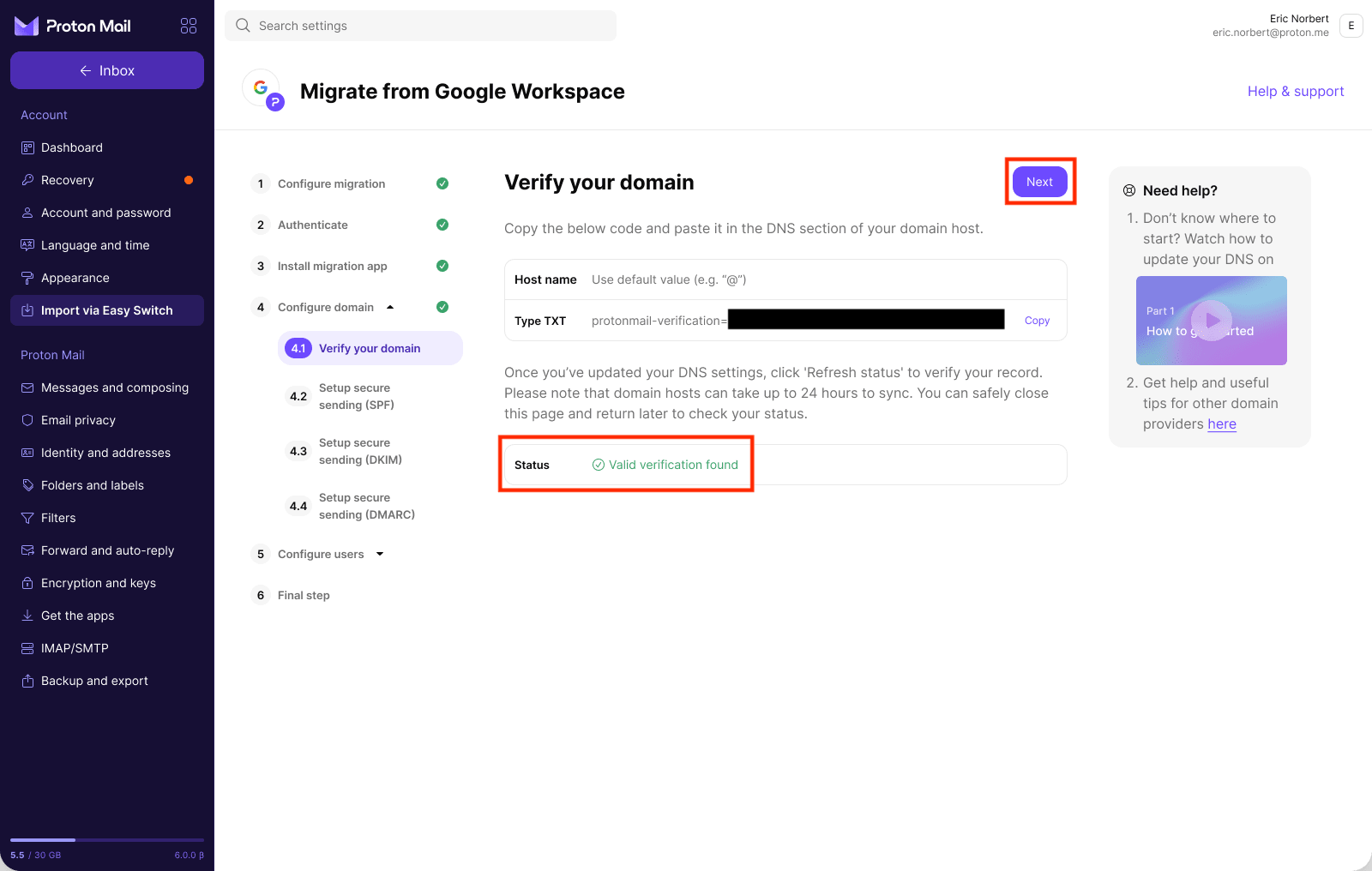Focus the Search settings field
Viewport: 1372px width, 871px height.
tap(420, 26)
